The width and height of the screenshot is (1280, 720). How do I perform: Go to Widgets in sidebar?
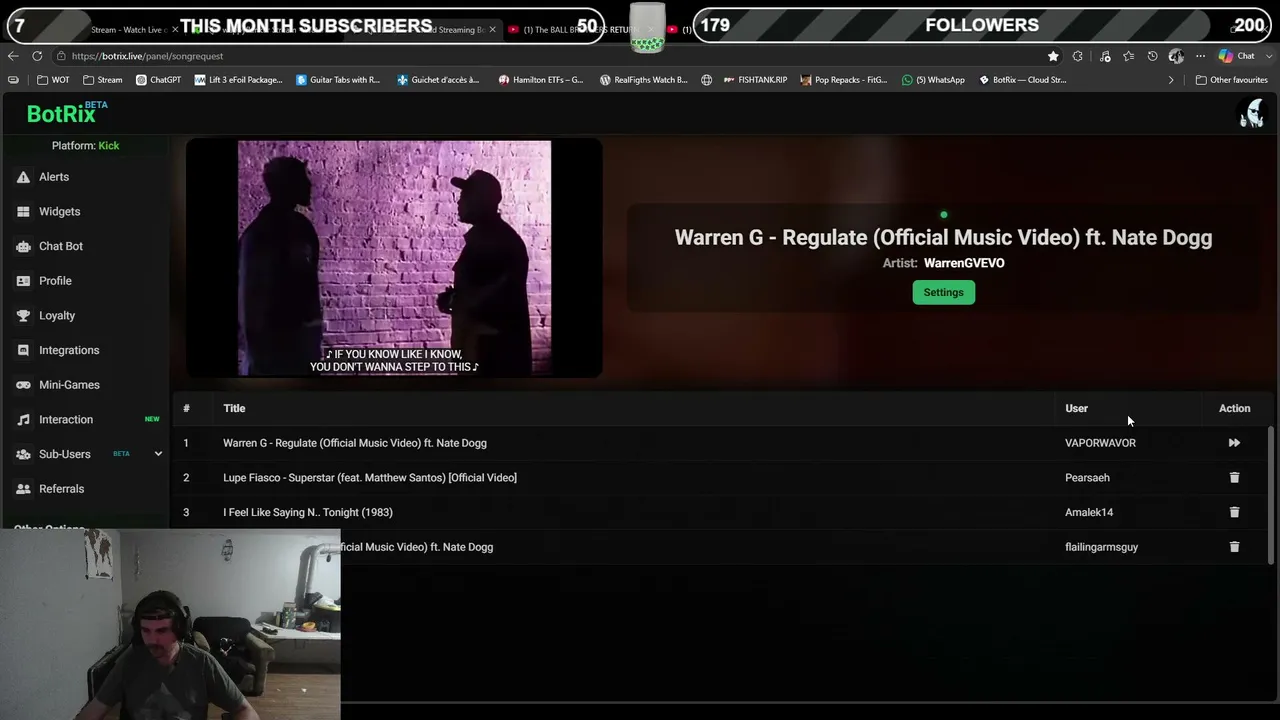point(59,212)
